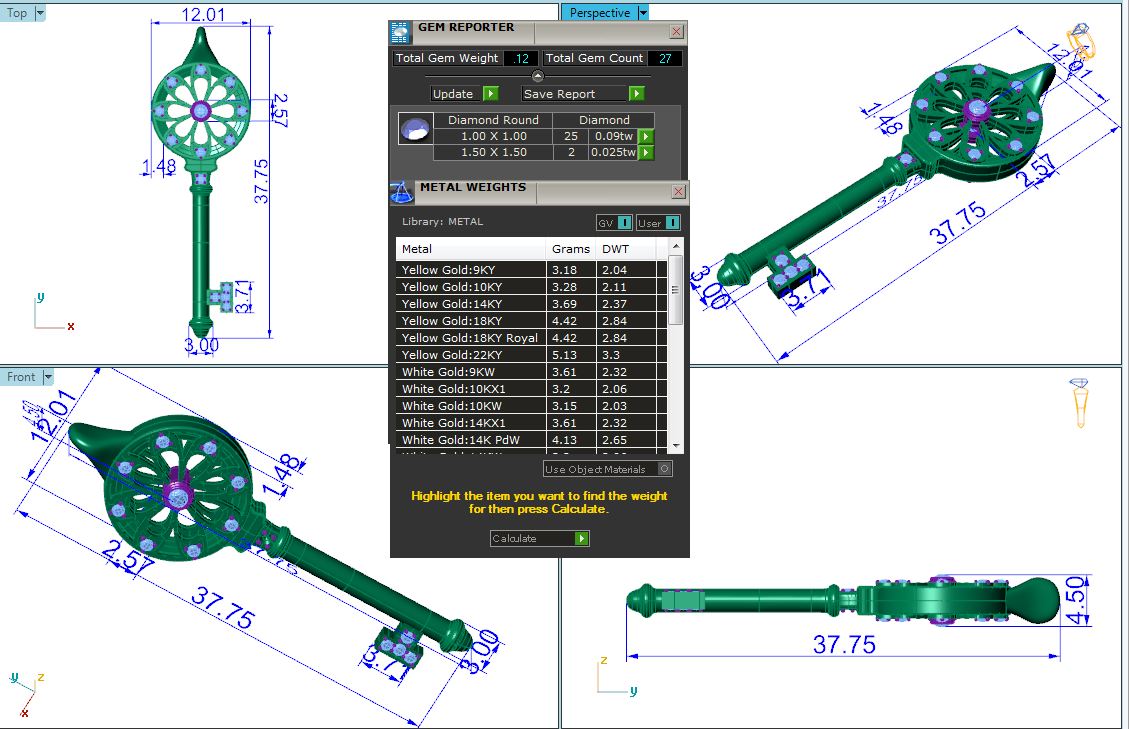Select the White Gold:9KW row
Viewport: 1129px width, 729px height.
coord(531,372)
